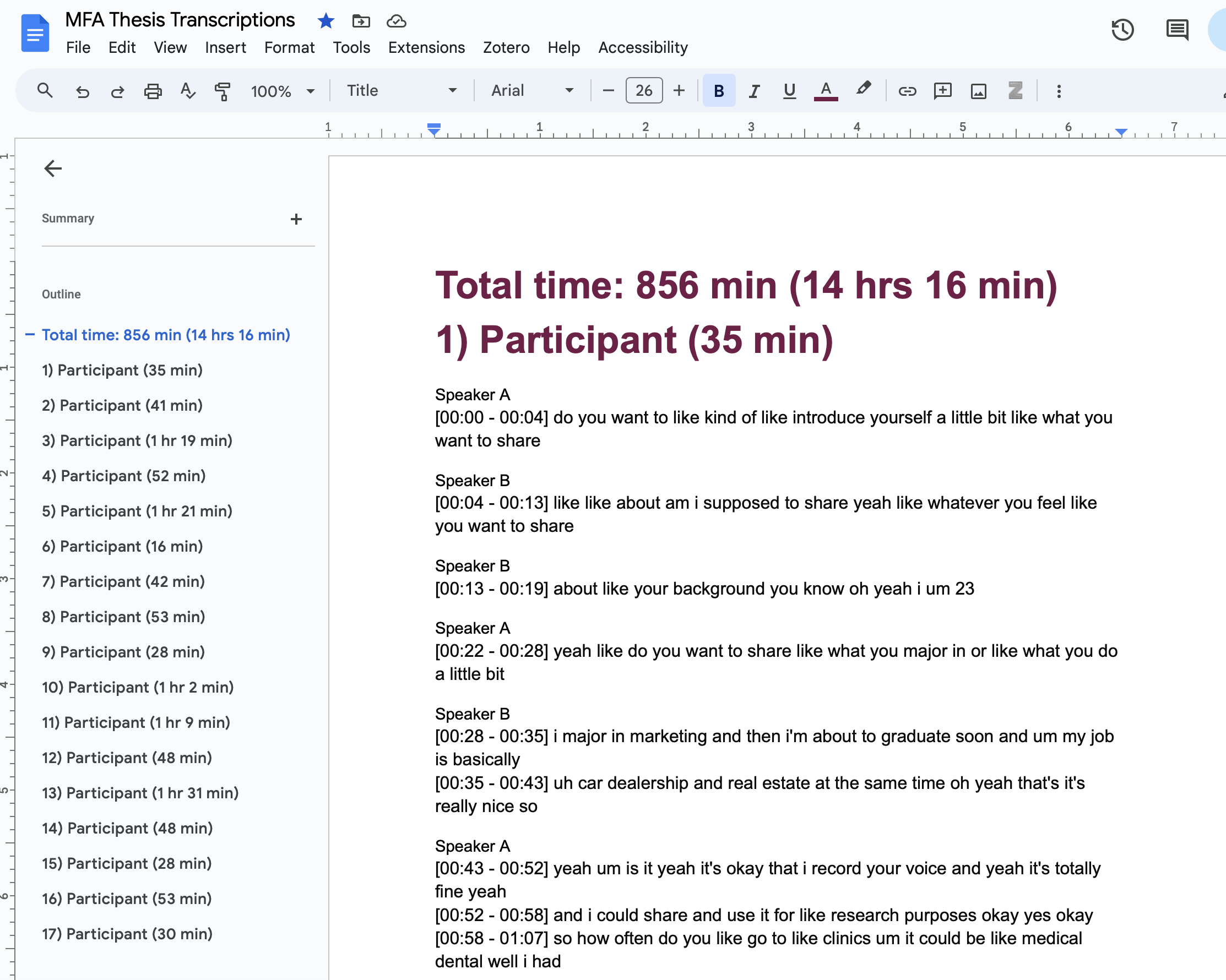The image size is (1226, 980).
Task: Jump to Total time heading in outline
Action: pyautogui.click(x=165, y=335)
